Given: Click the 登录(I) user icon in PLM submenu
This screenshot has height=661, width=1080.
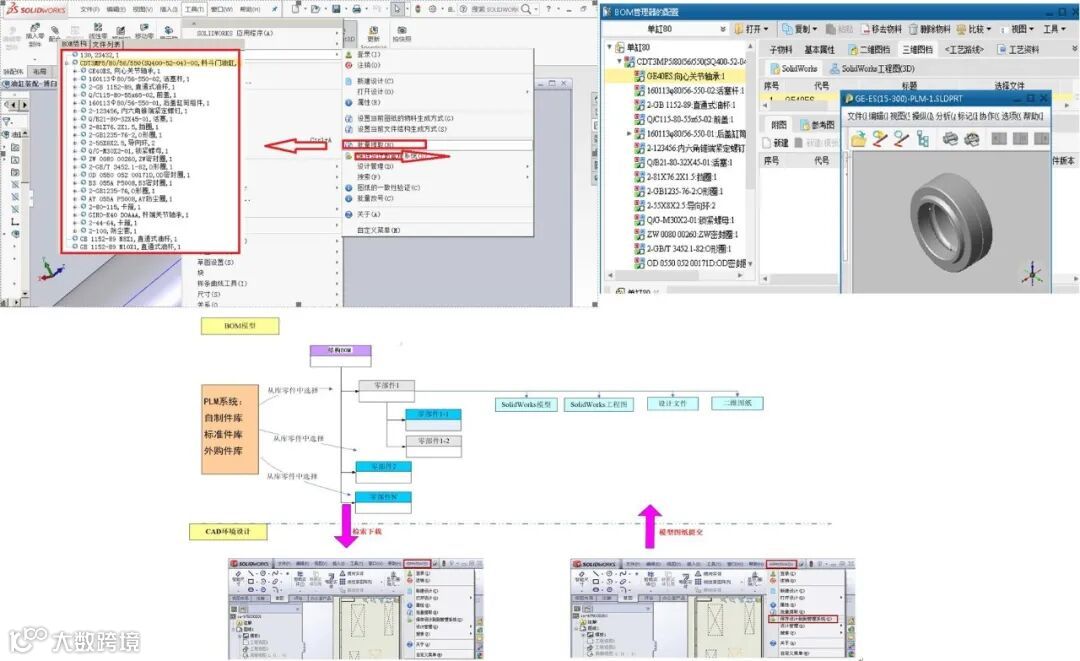Looking at the screenshot, I should (x=349, y=54).
